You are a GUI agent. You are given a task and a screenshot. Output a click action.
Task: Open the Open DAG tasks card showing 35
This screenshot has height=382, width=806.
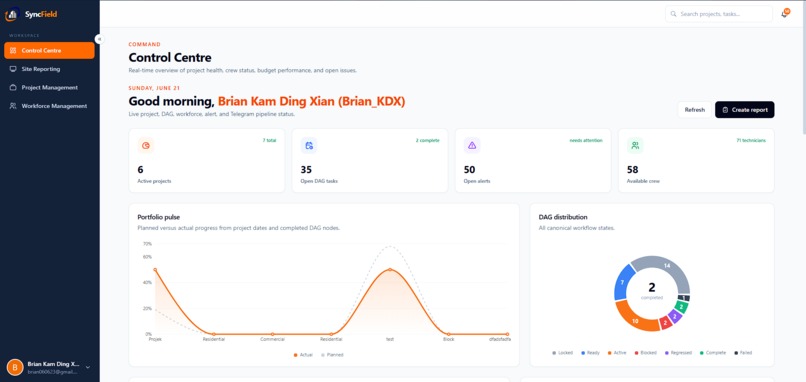(370, 160)
